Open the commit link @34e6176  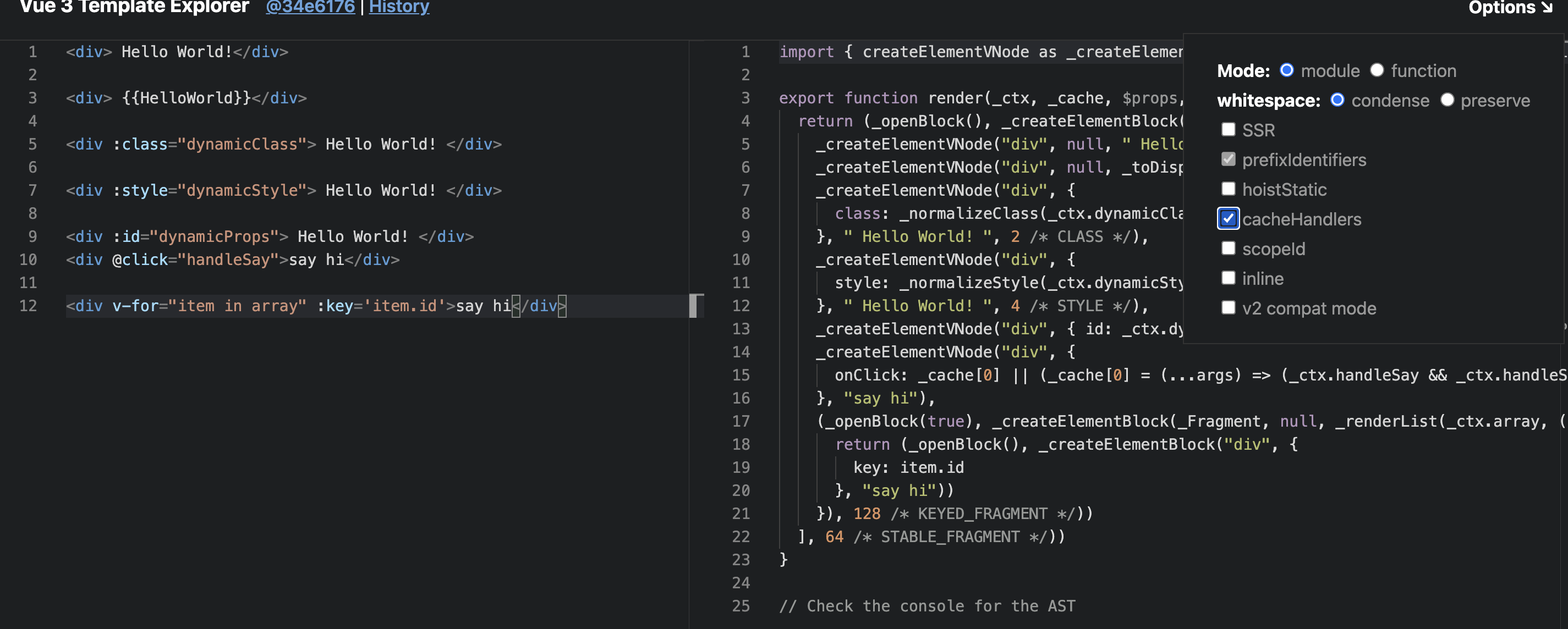point(310,7)
